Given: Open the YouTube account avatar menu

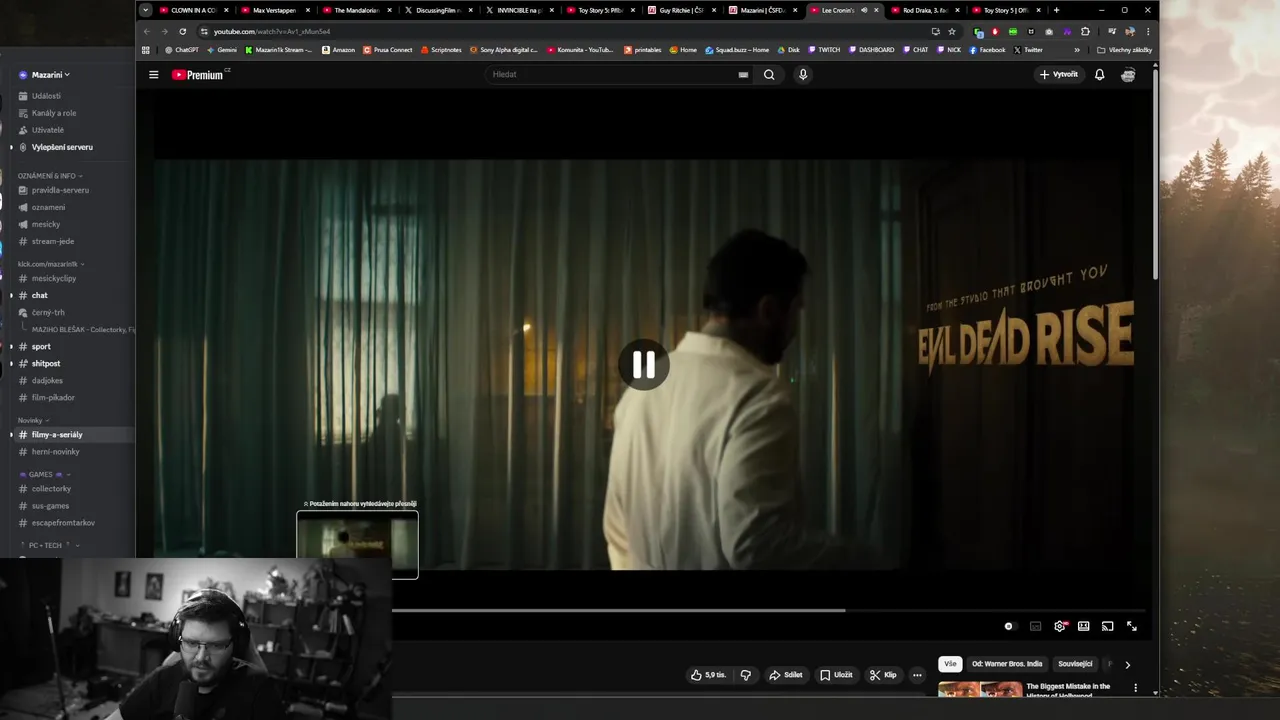Looking at the screenshot, I should [x=1128, y=74].
